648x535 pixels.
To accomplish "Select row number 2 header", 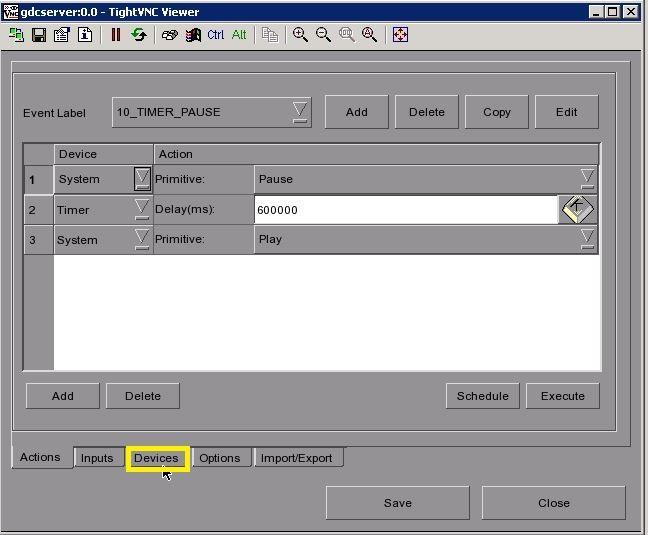I will 38,210.
